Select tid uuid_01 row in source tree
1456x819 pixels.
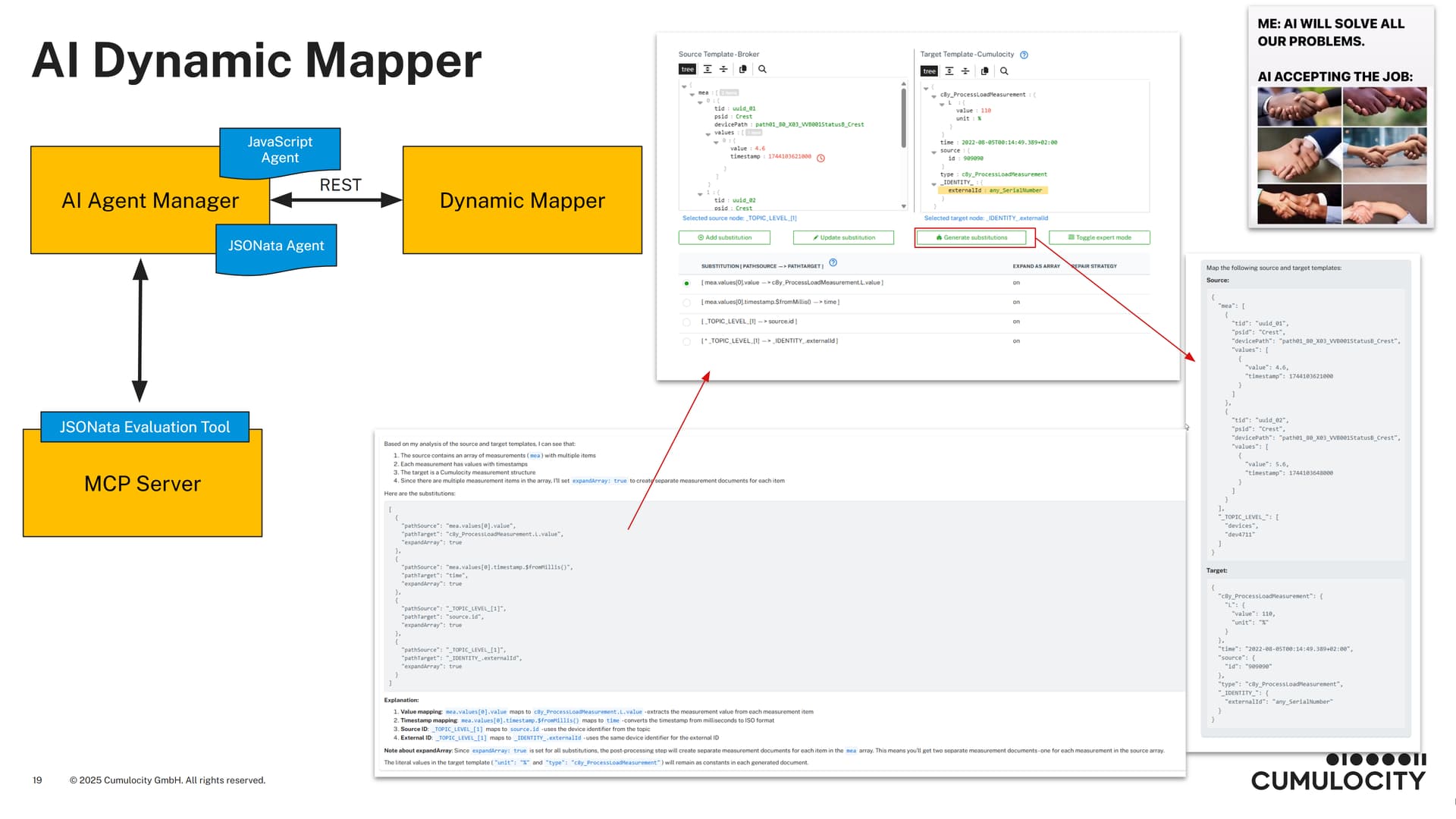coord(734,108)
